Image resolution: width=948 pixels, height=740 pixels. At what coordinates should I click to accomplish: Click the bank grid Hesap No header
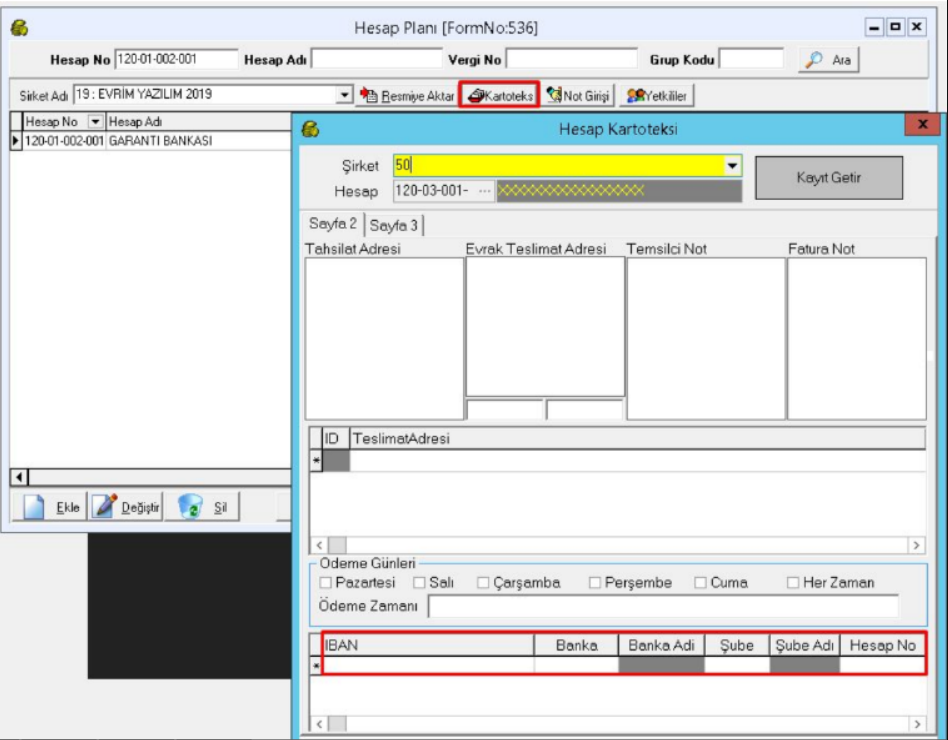(883, 646)
